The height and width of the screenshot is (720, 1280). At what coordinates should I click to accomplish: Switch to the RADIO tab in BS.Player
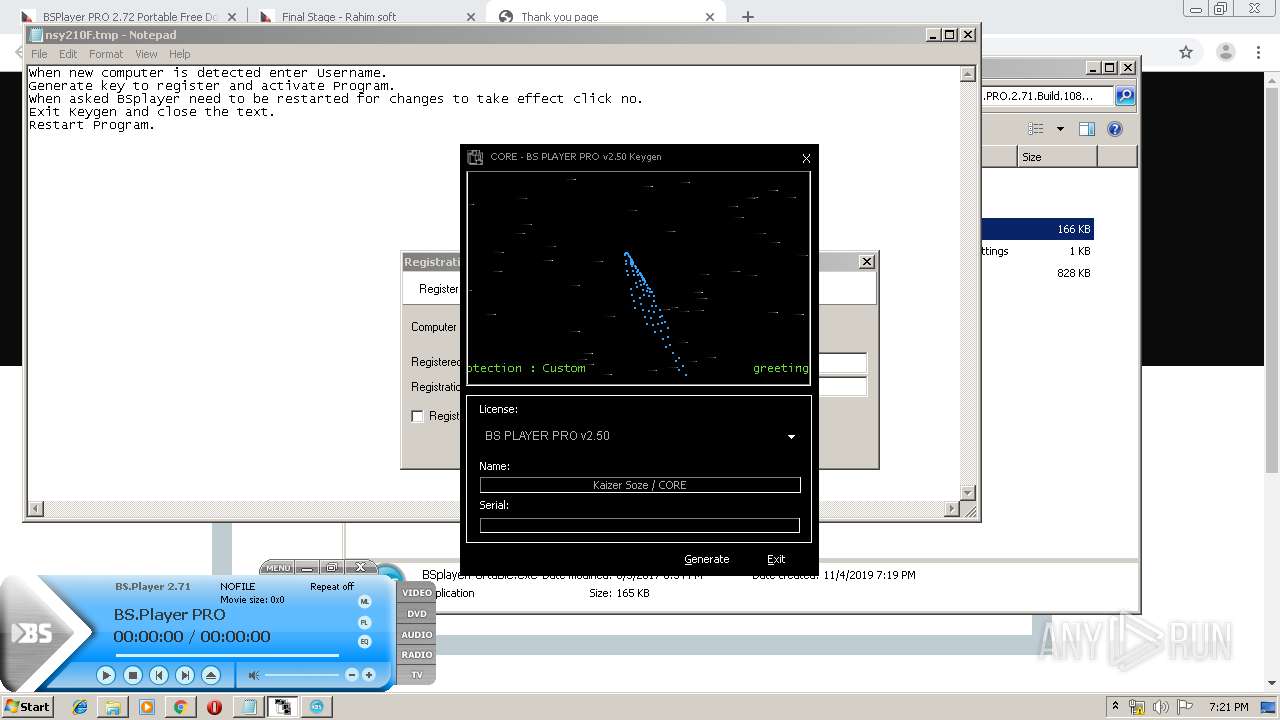pyautogui.click(x=417, y=655)
